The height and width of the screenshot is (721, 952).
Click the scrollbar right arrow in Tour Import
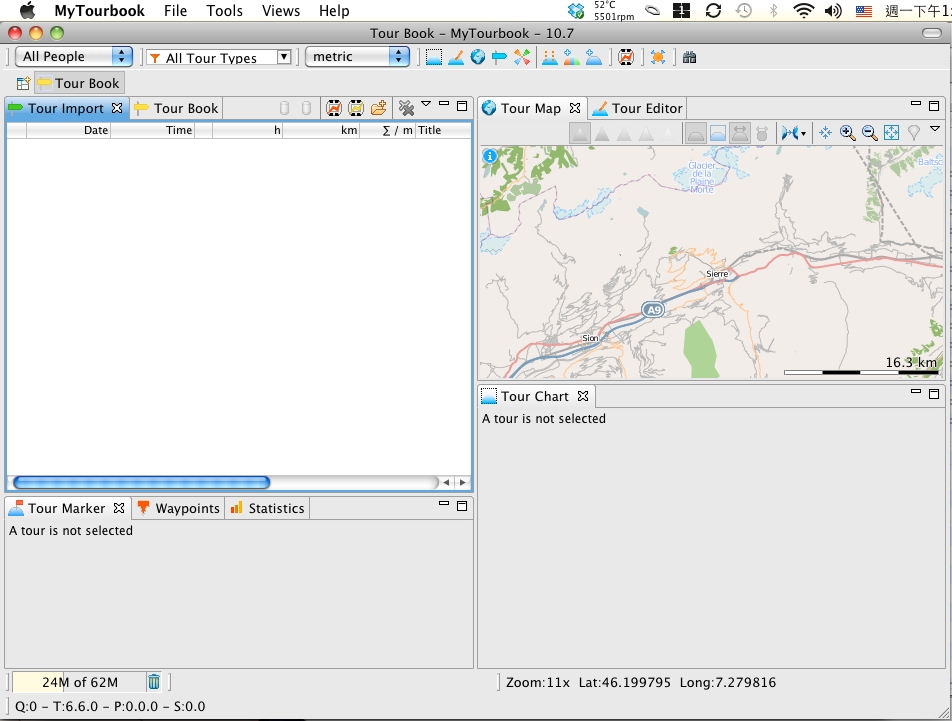click(x=463, y=482)
